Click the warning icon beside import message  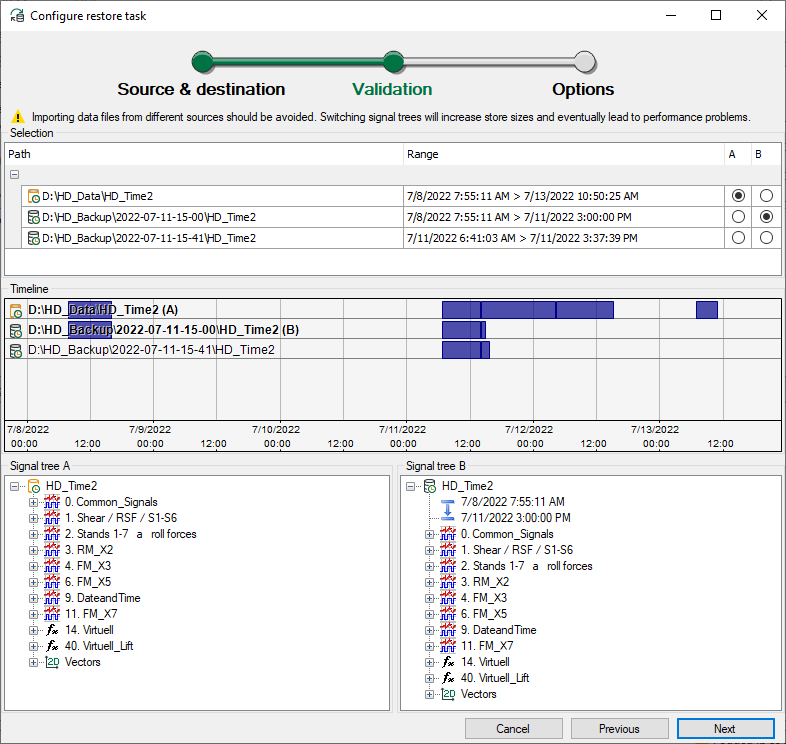pos(17,117)
